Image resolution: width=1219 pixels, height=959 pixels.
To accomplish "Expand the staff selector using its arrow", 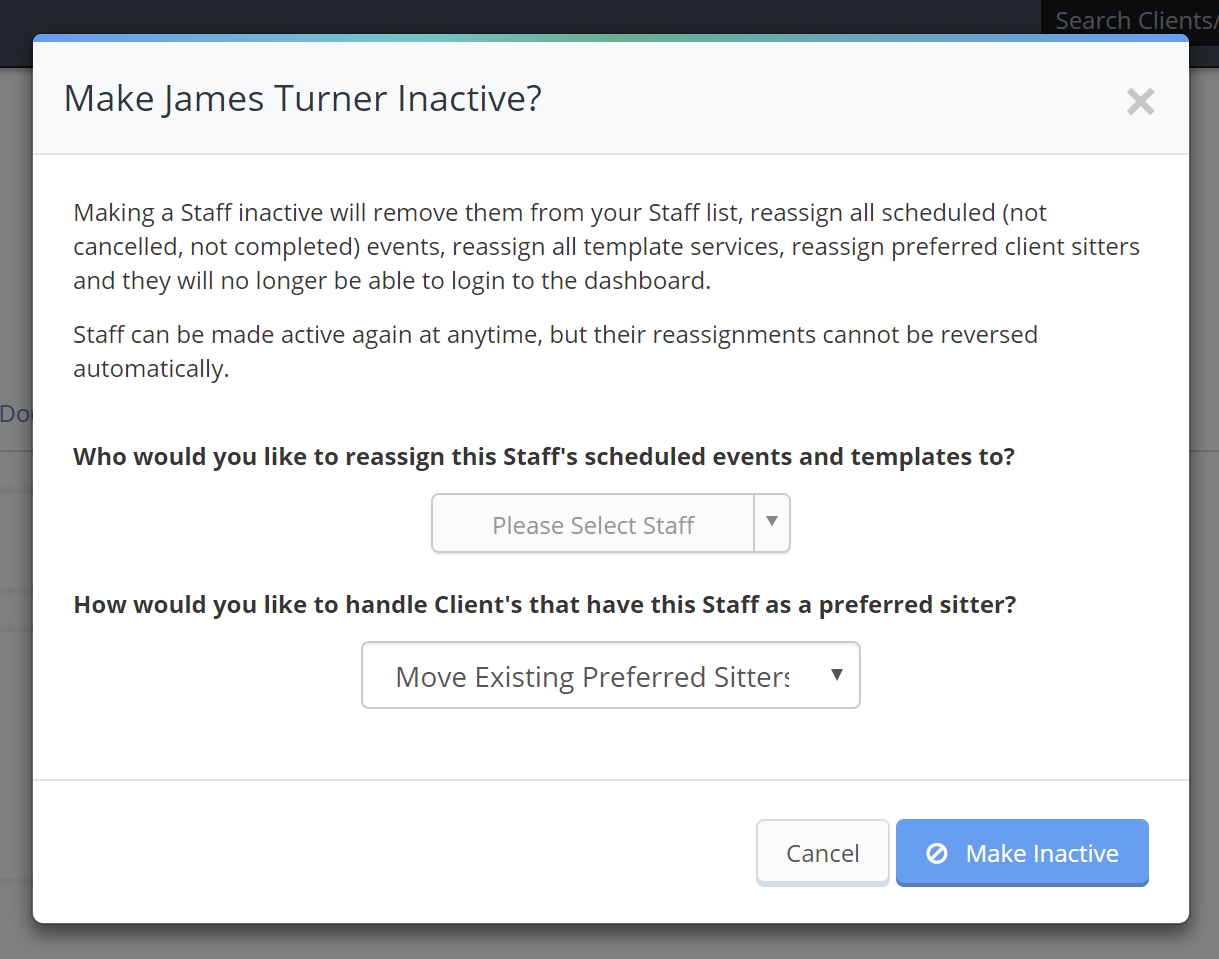I will (x=772, y=522).
